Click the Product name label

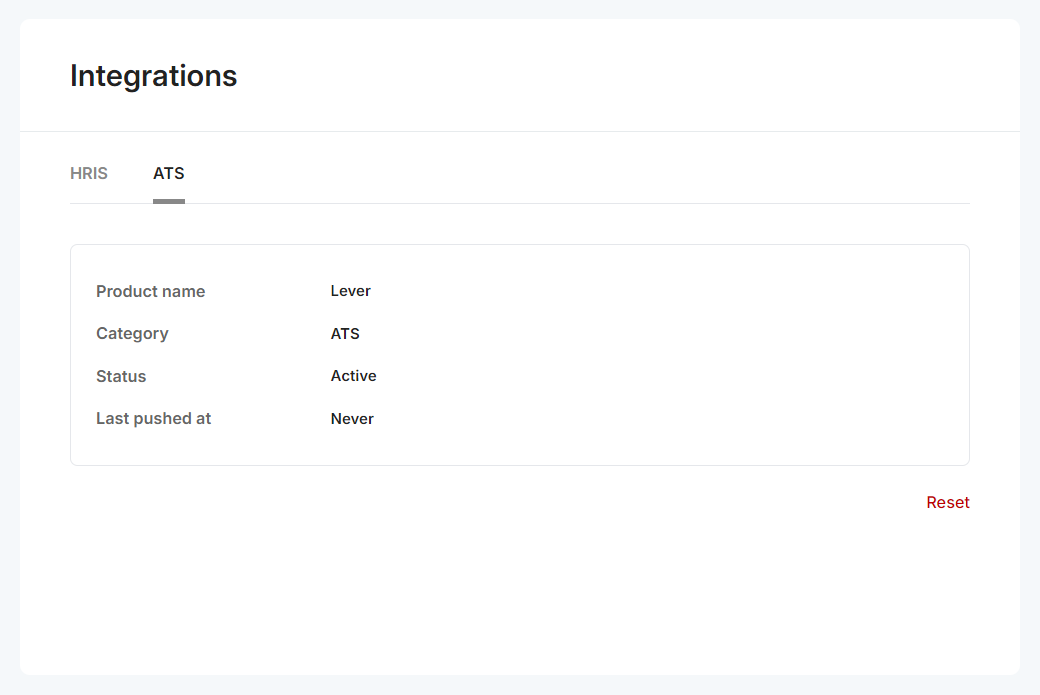(150, 291)
